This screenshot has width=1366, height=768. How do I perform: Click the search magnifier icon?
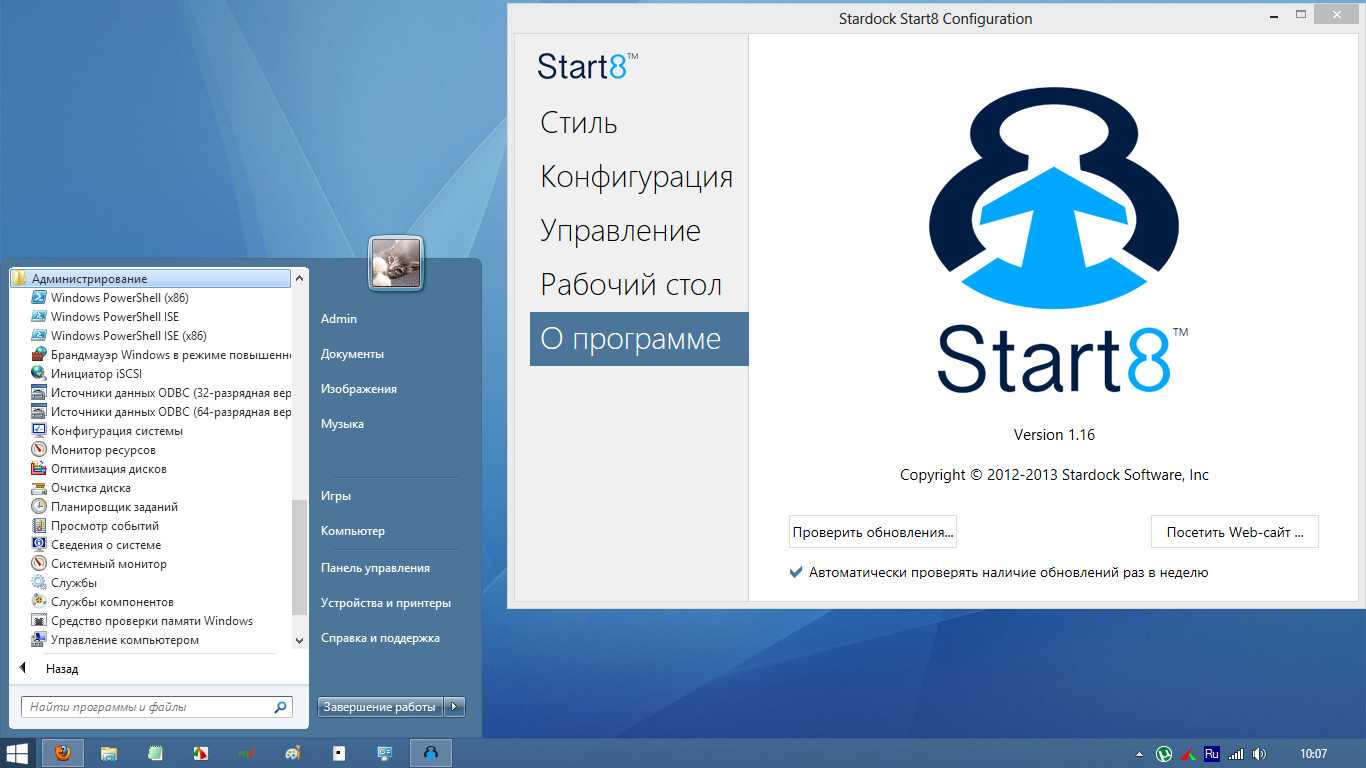coord(280,707)
